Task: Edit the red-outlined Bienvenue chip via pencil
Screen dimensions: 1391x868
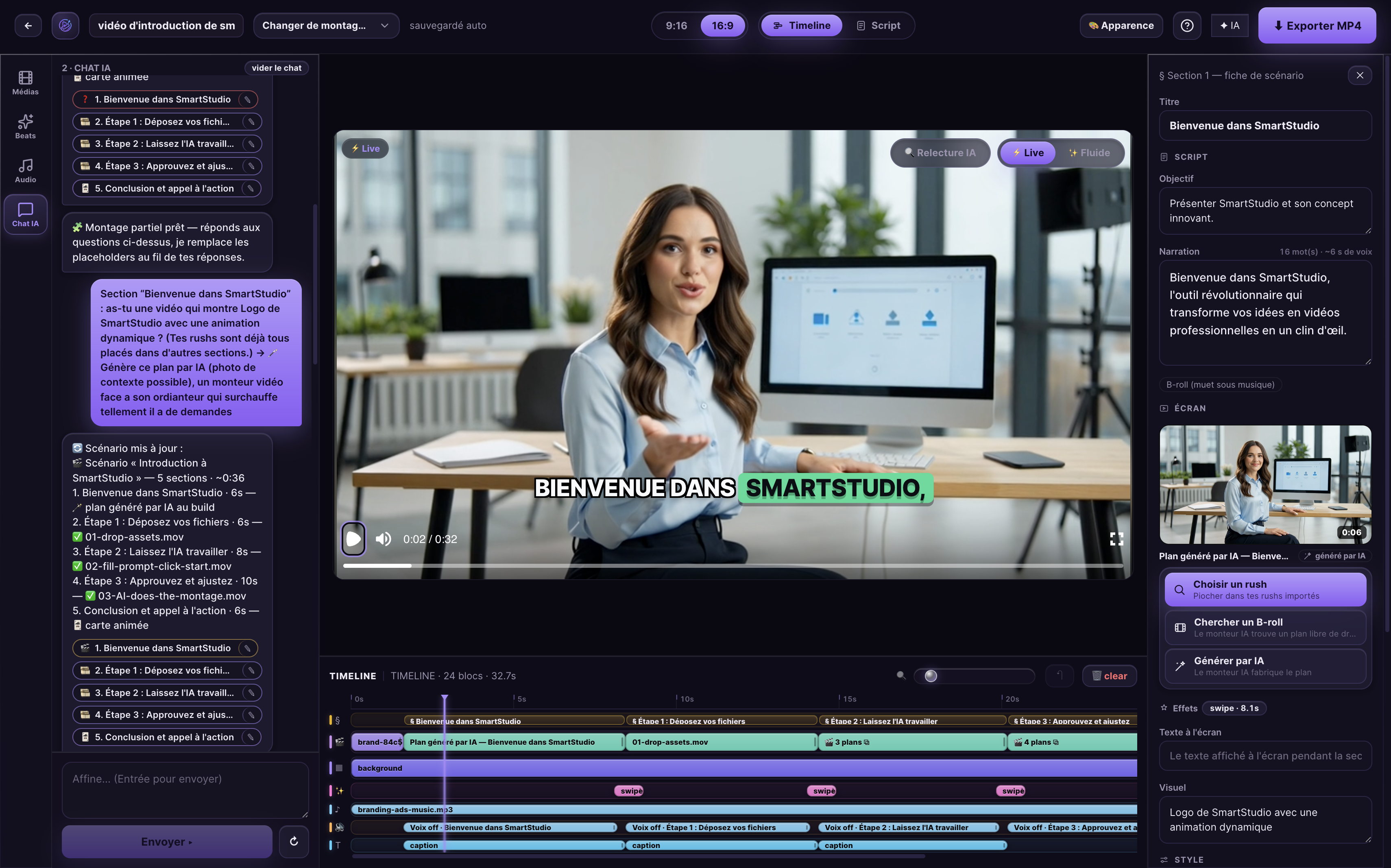Action: click(x=247, y=99)
